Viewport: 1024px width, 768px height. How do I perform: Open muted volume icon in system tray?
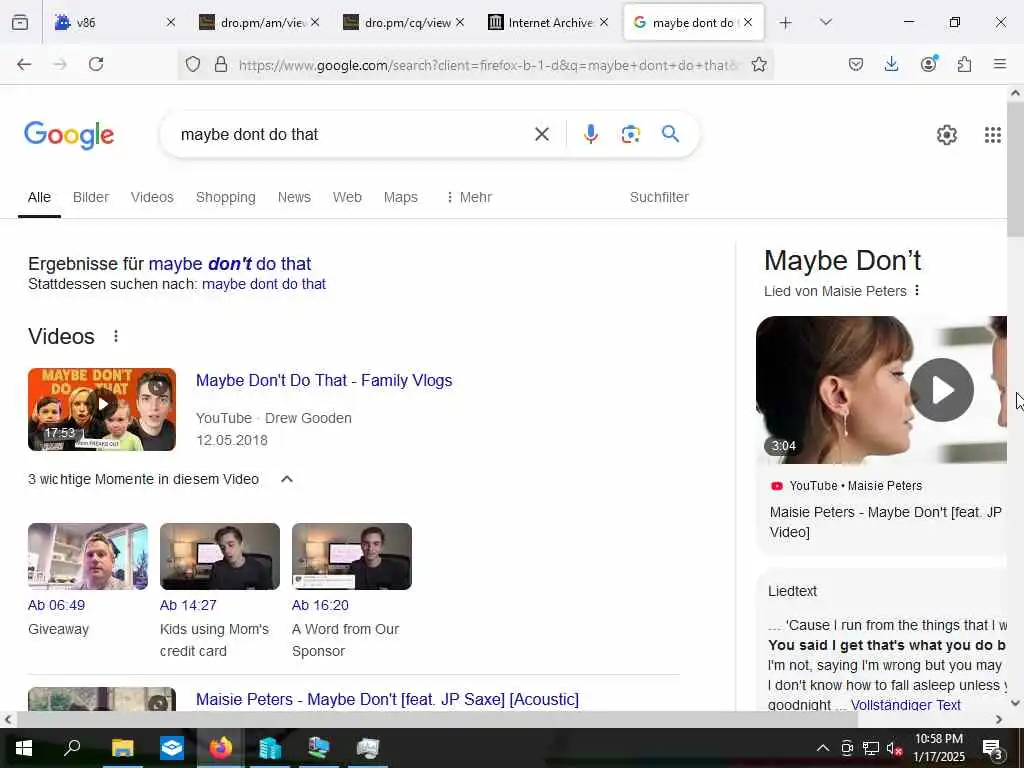pos(894,748)
